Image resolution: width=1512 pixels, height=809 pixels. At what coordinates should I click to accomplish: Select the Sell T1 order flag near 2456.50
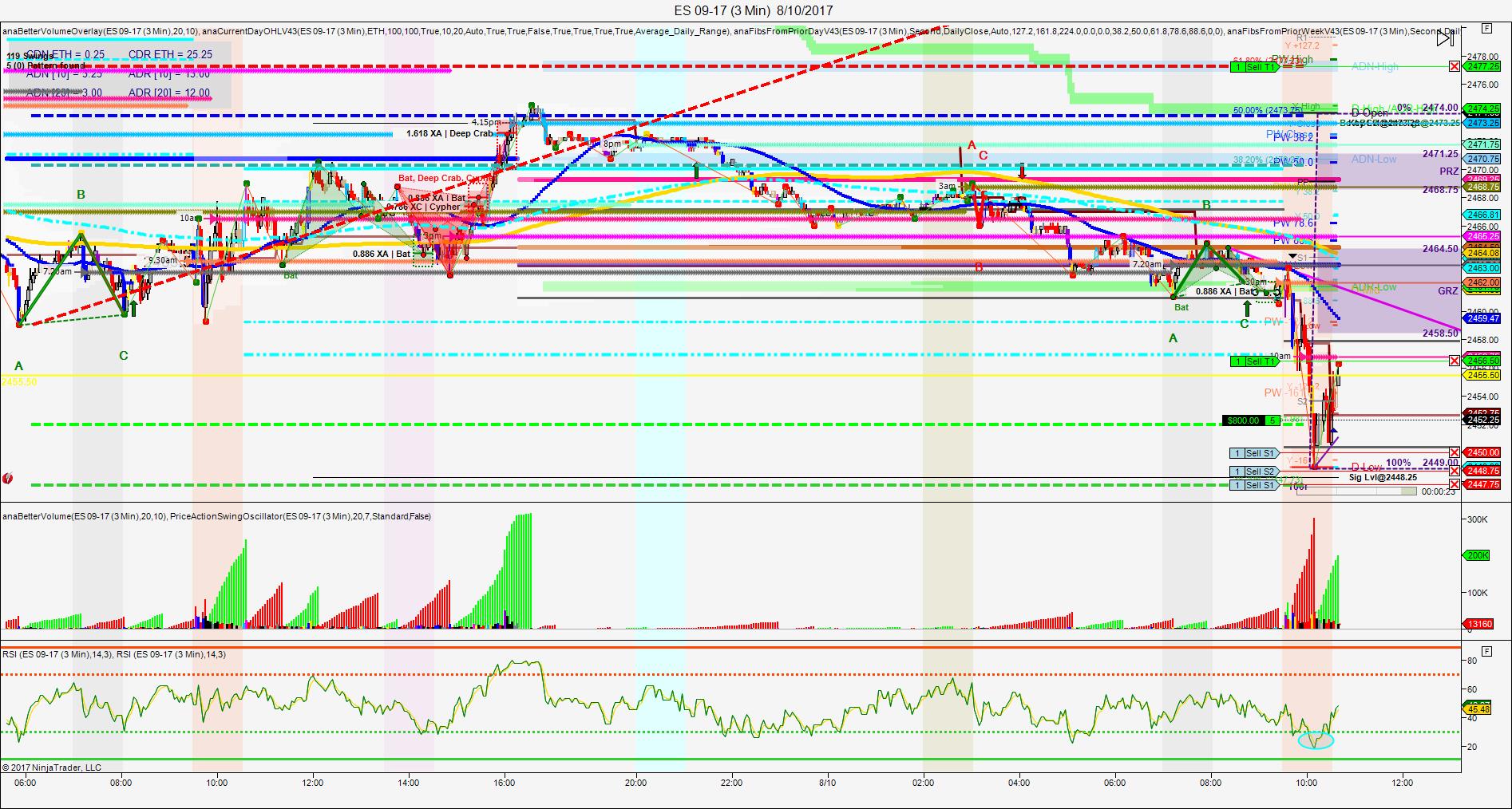[x=1256, y=361]
